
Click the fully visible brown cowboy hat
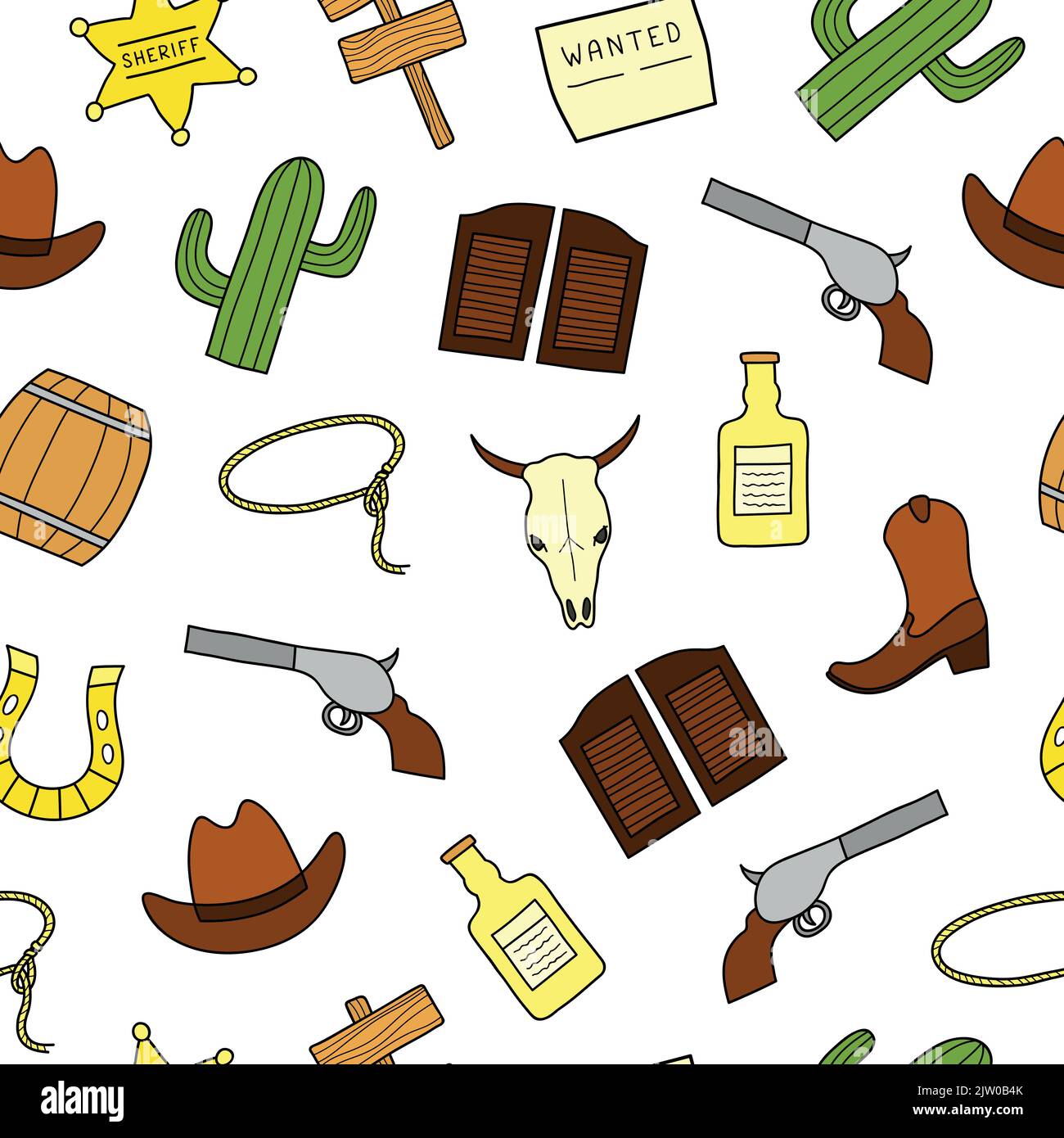244,878
